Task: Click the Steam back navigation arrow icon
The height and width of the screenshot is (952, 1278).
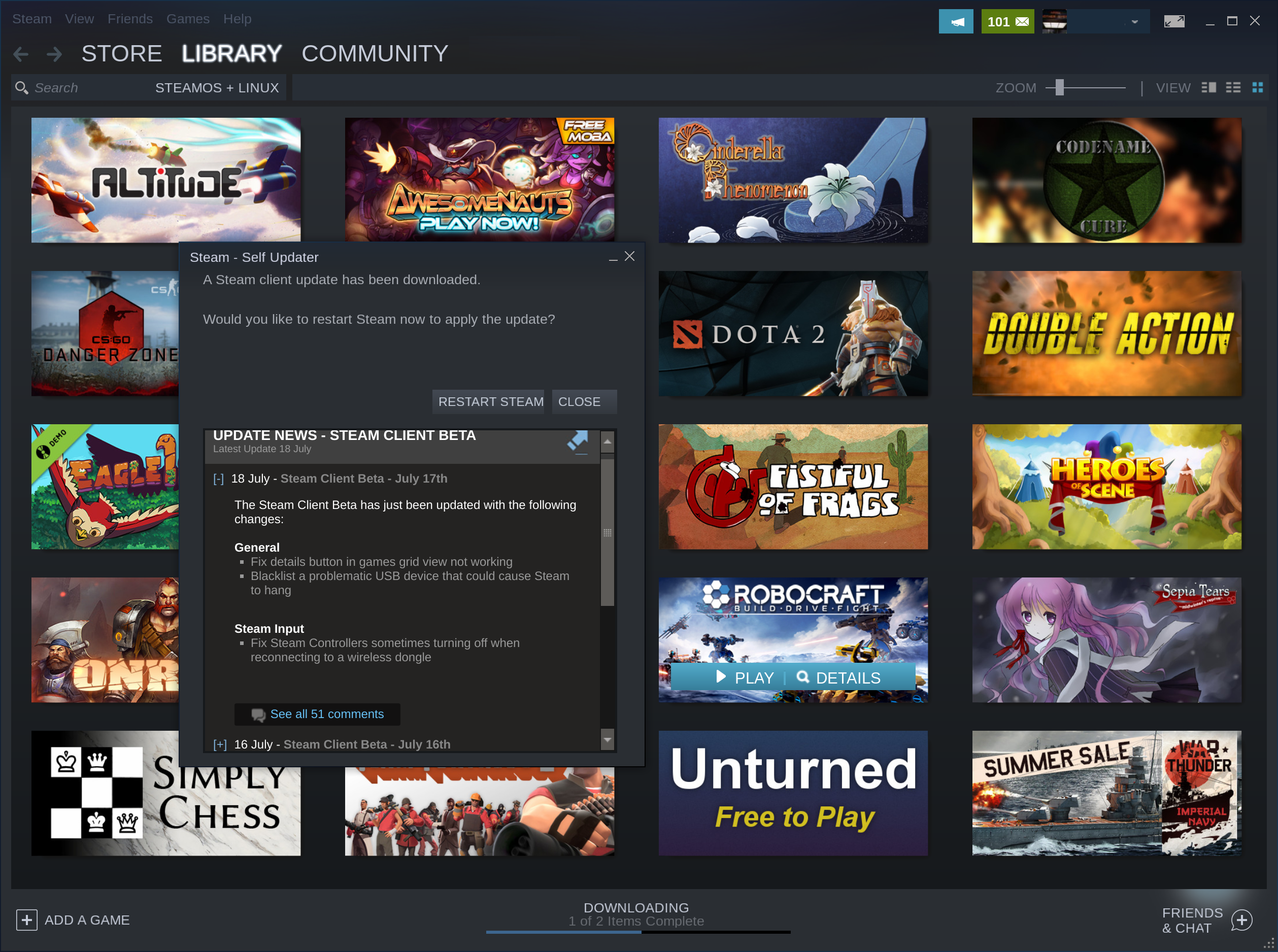Action: click(x=21, y=54)
